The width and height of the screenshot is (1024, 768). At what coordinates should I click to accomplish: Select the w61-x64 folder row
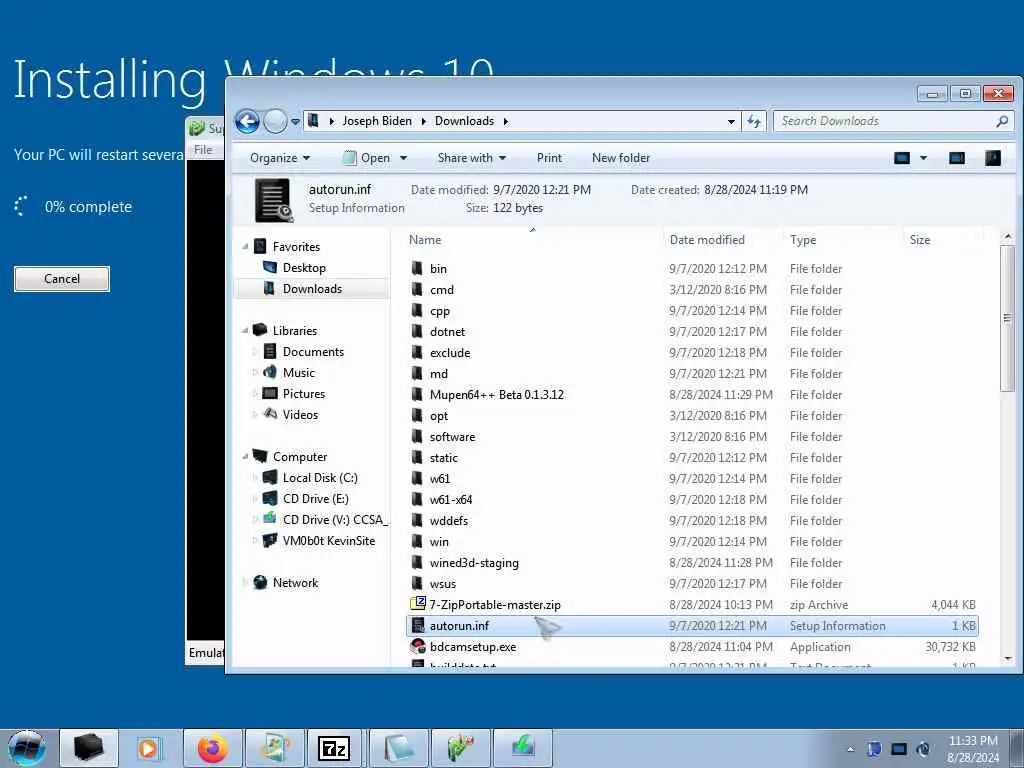pyautogui.click(x=692, y=500)
